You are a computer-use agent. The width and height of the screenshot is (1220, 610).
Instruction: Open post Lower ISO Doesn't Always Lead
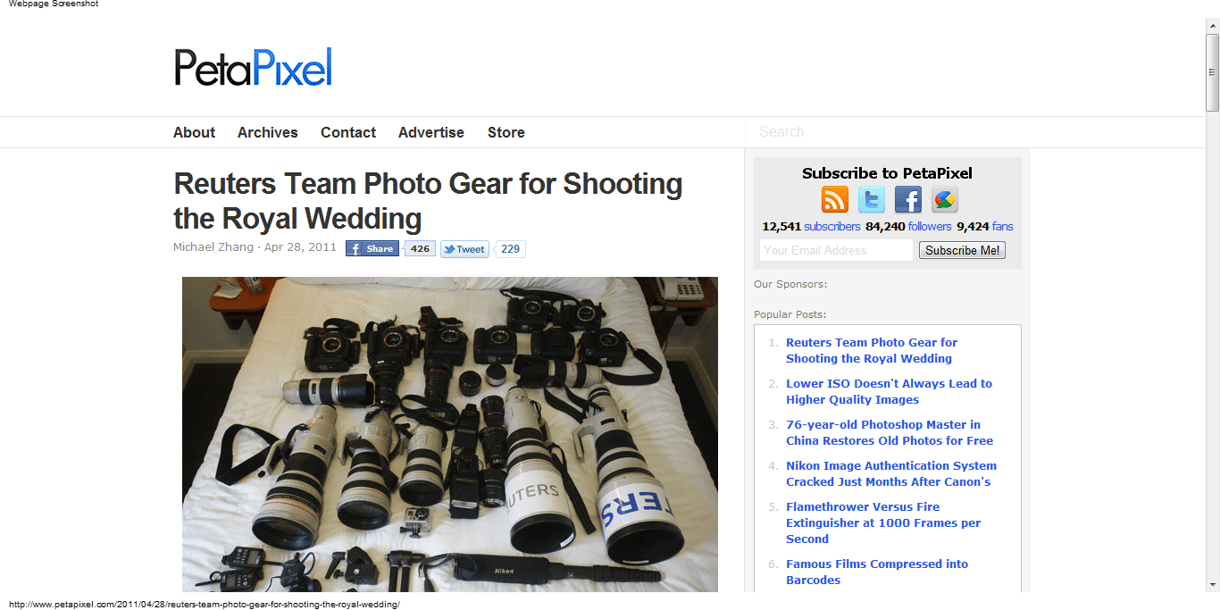(x=889, y=391)
